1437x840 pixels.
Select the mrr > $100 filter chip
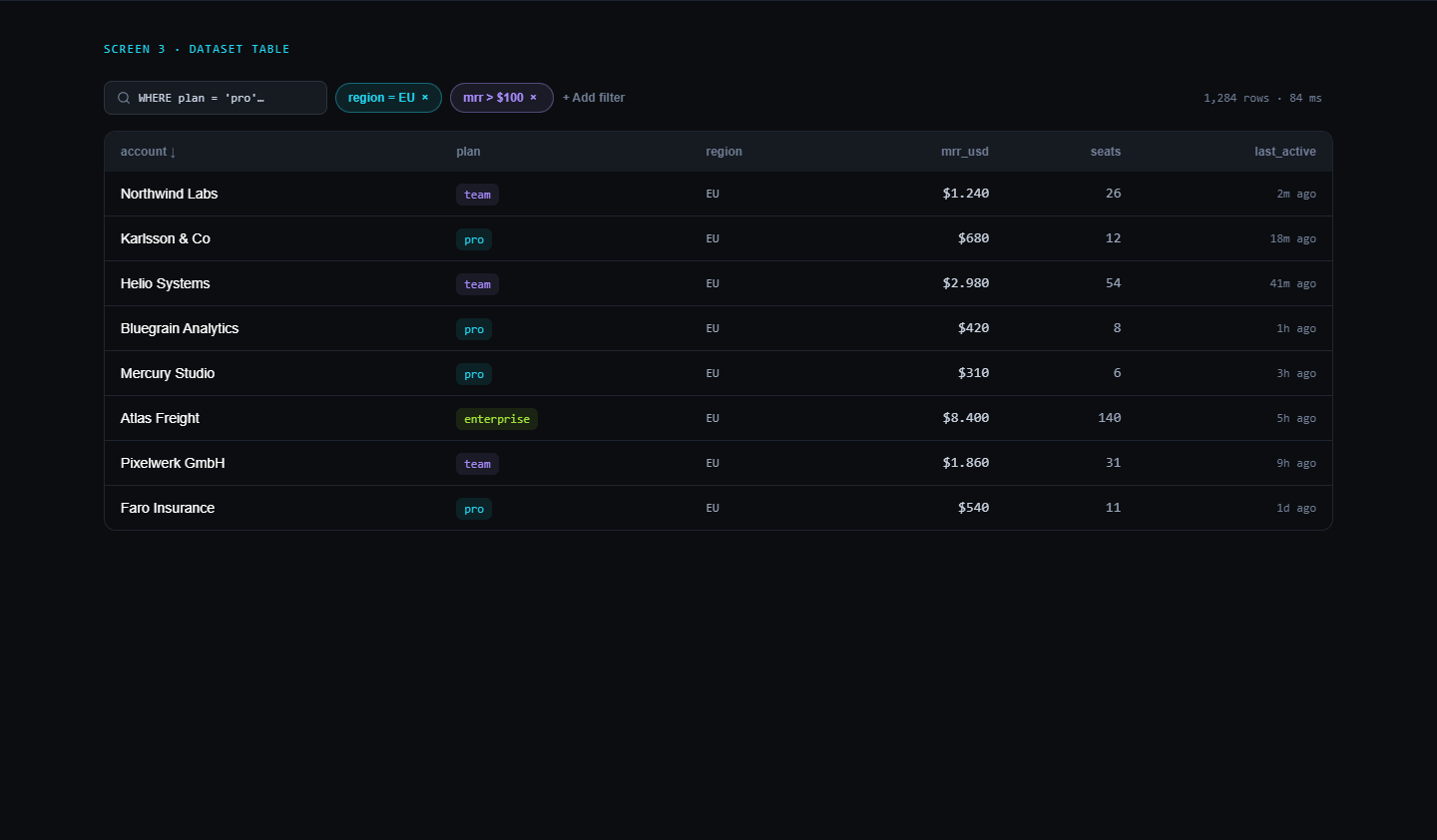[502, 98]
